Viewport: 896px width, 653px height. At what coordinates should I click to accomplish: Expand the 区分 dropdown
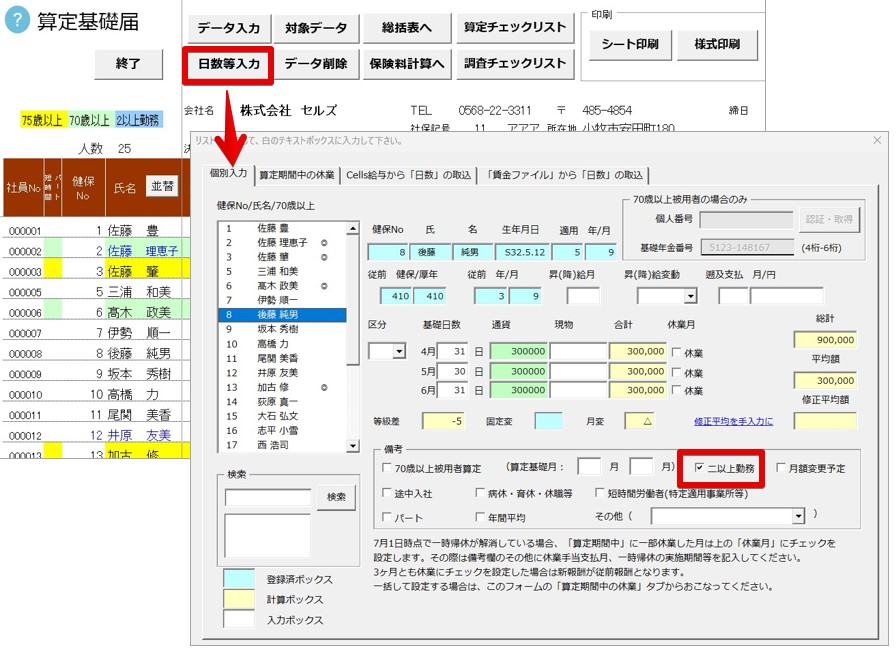click(x=399, y=351)
